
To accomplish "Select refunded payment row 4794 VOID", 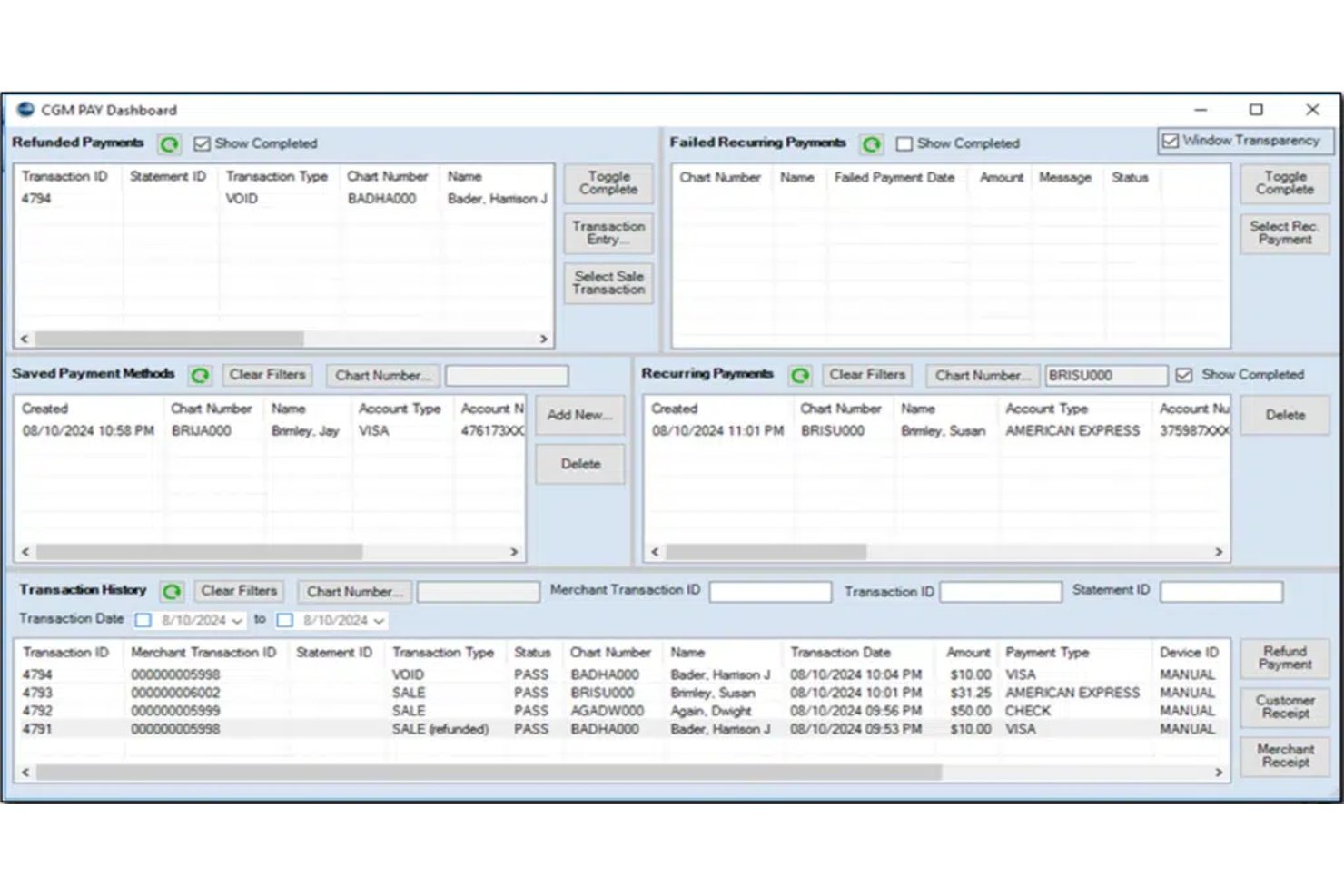I will [283, 199].
